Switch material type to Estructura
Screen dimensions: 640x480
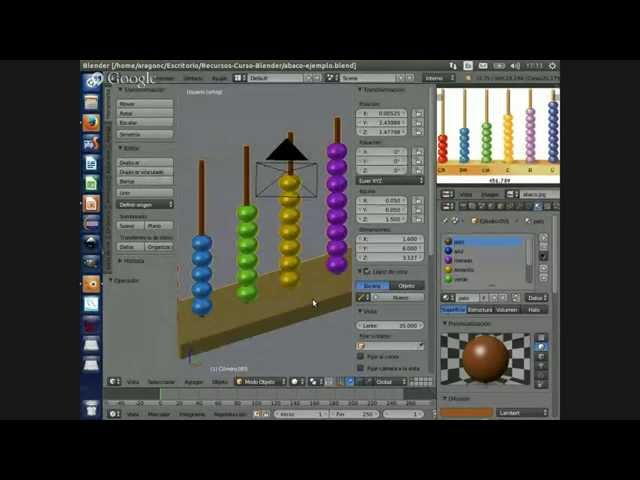(480, 310)
